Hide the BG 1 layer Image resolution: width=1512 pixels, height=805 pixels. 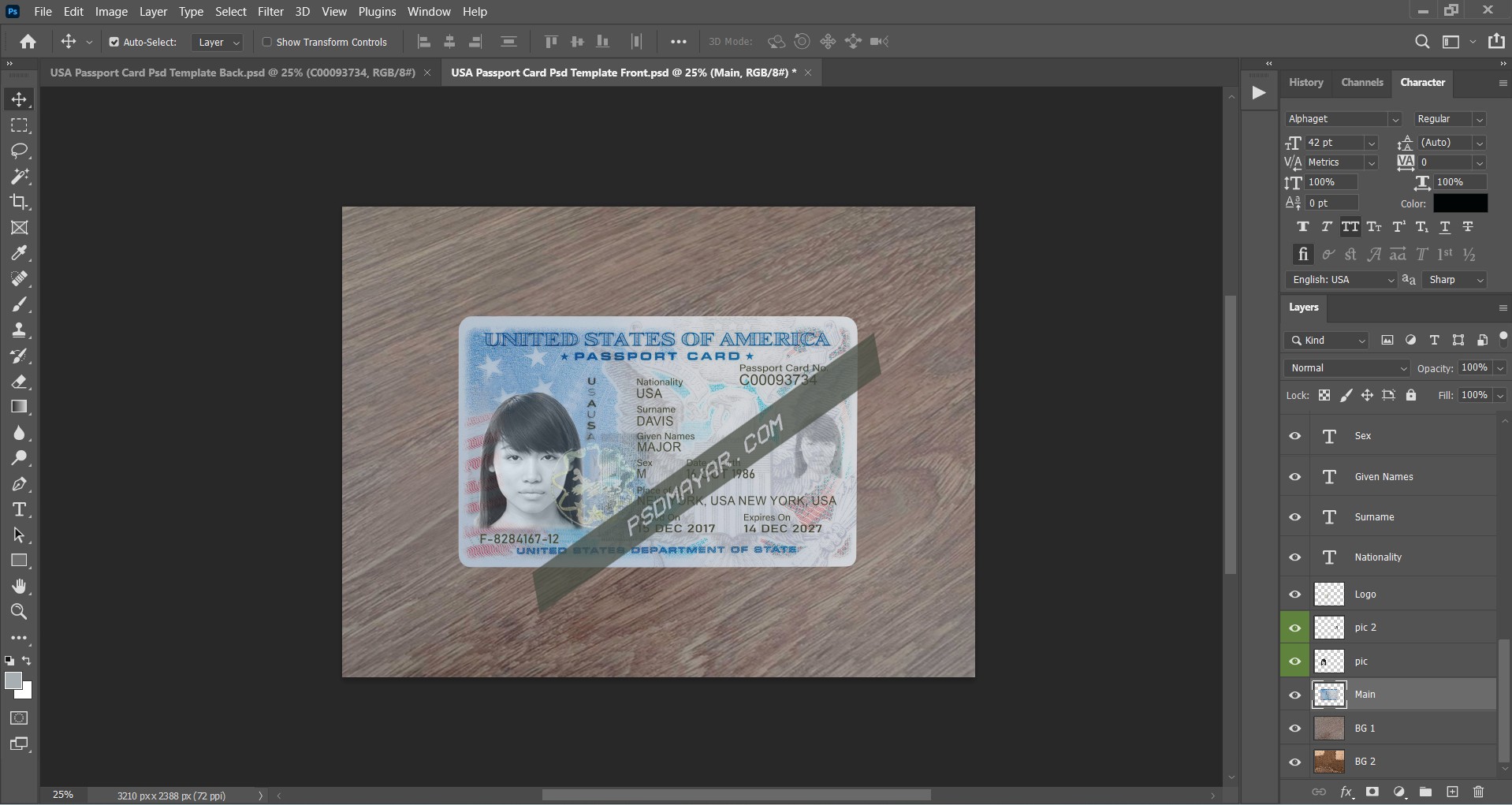coord(1295,729)
